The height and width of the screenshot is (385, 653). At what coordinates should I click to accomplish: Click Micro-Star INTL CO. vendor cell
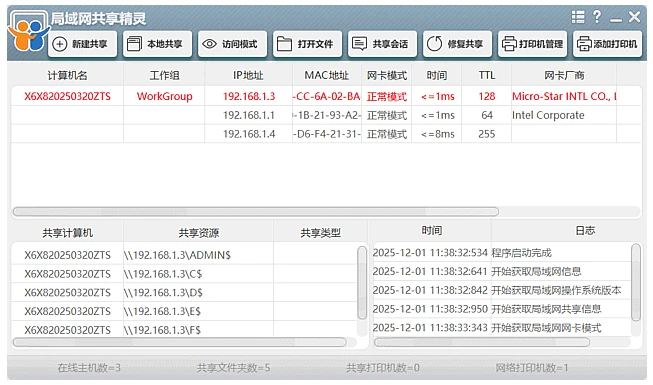564,96
